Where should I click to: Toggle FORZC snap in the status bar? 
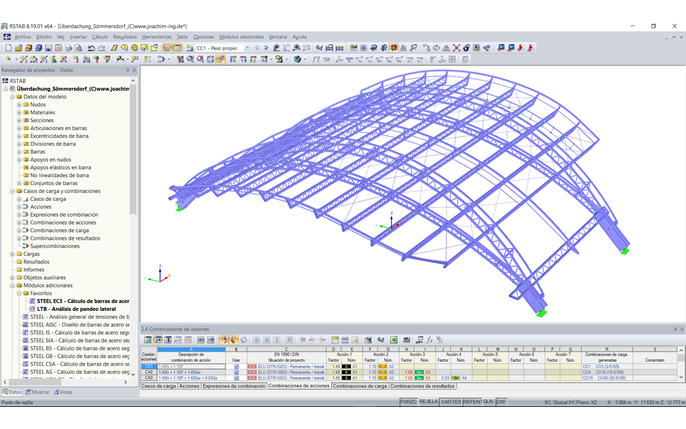[409, 402]
